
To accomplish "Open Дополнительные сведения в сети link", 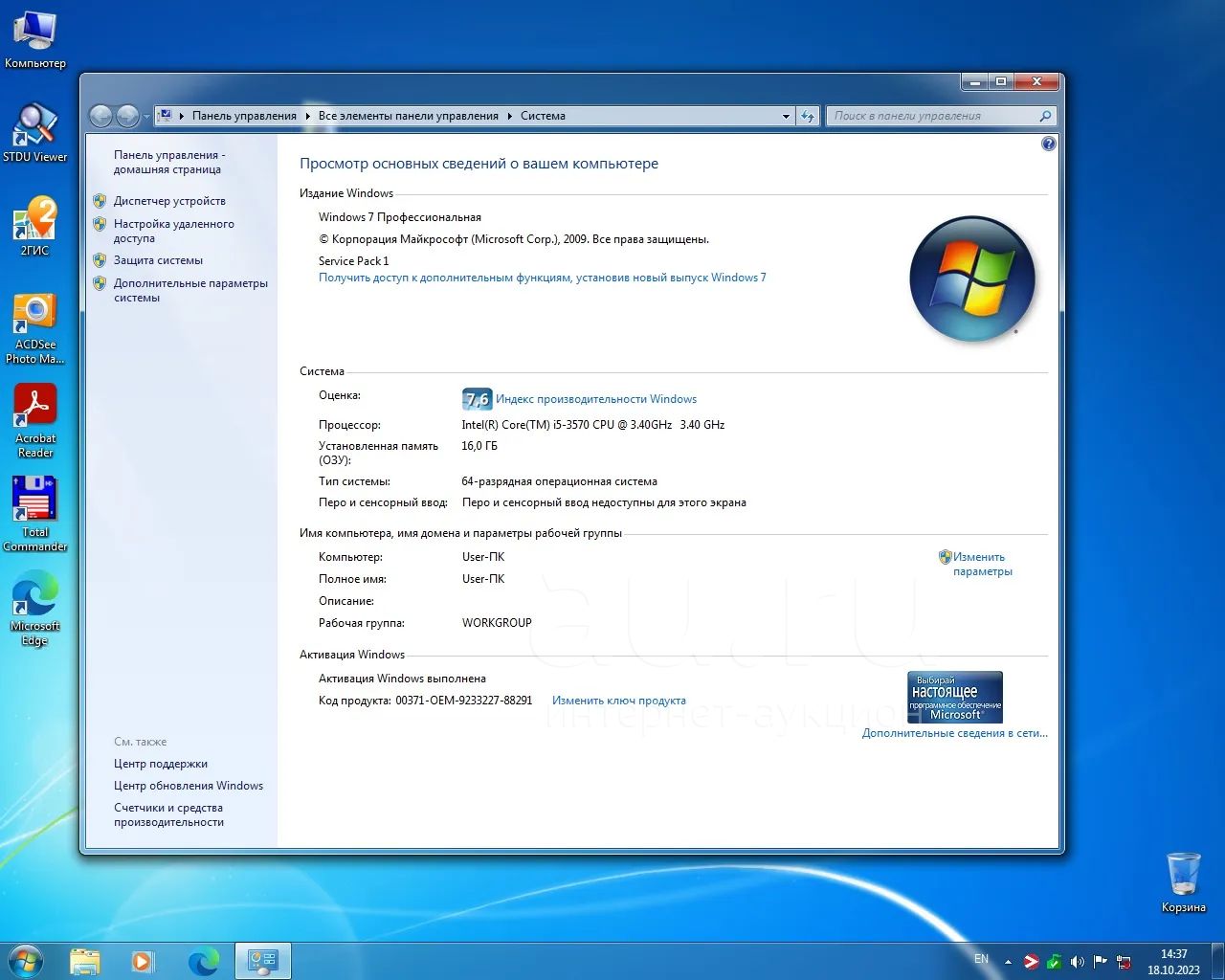I will point(955,733).
